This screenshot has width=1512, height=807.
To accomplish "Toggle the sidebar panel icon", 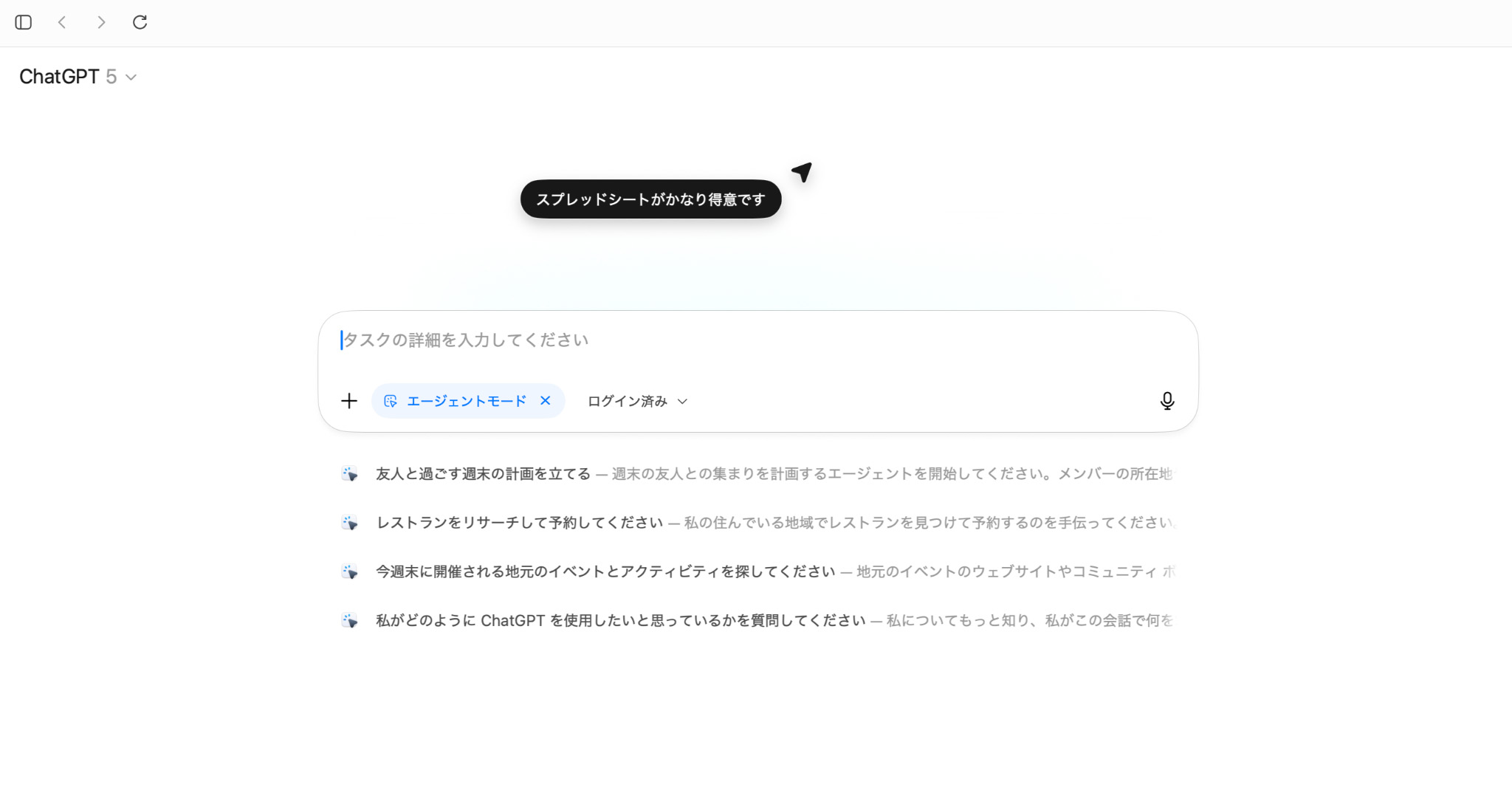I will click(24, 22).
